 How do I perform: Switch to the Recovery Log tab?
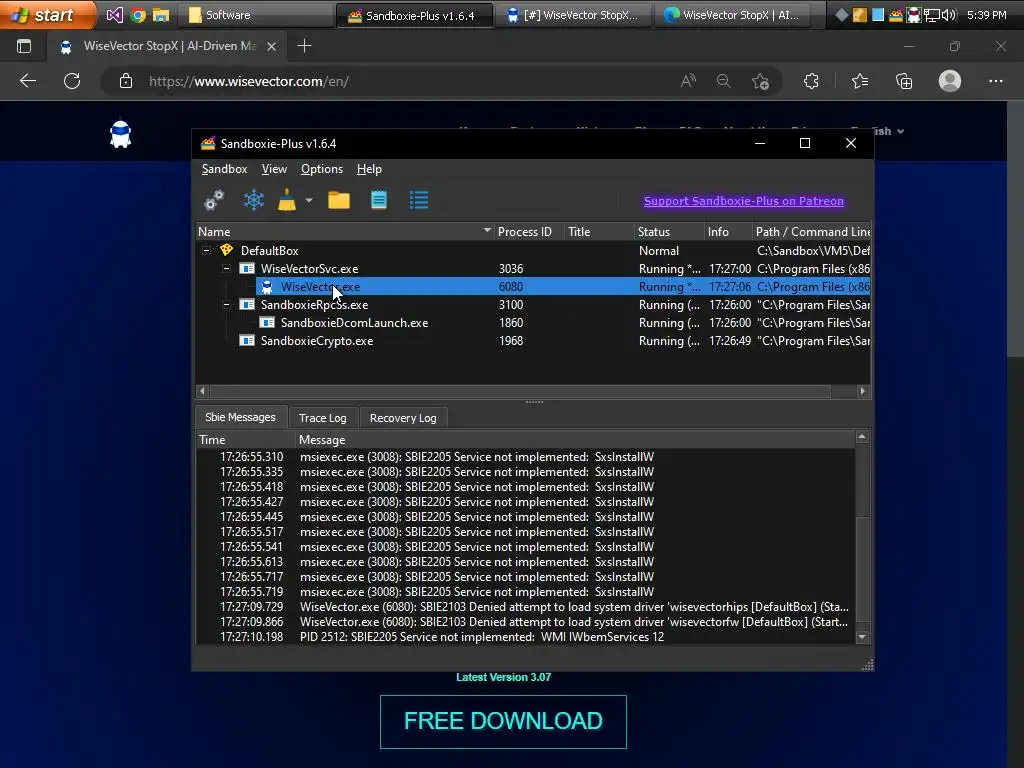pos(403,418)
